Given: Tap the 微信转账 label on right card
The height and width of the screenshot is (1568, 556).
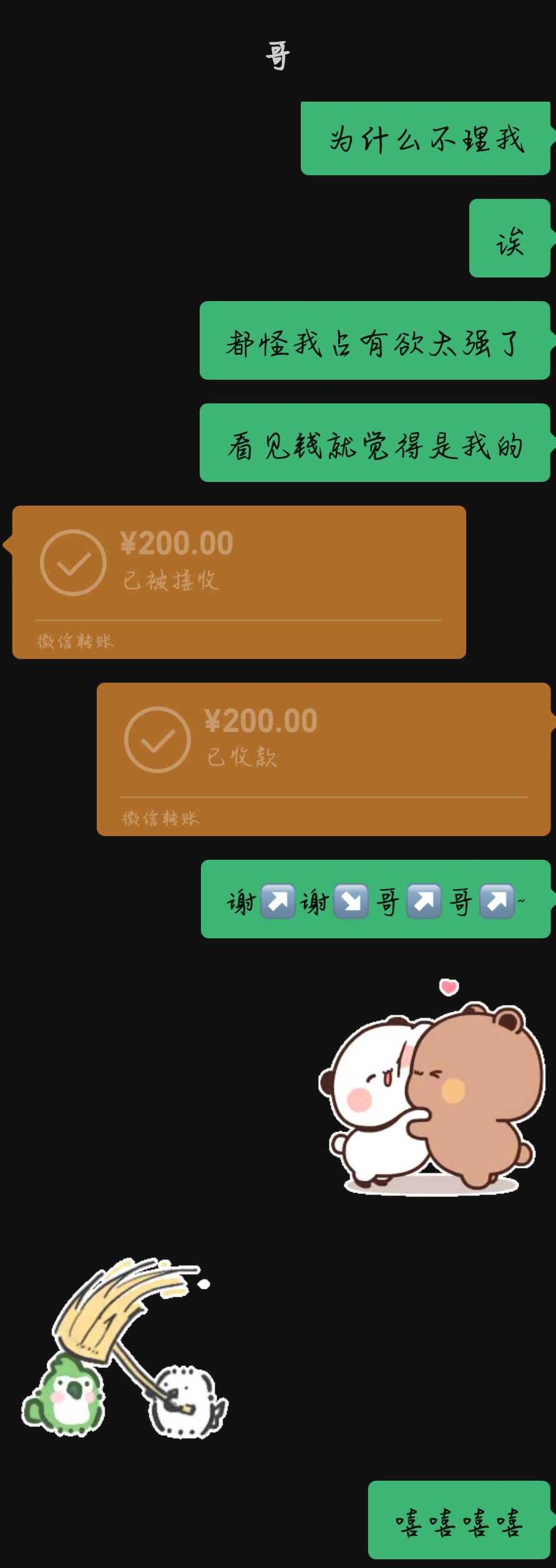Looking at the screenshot, I should (160, 818).
